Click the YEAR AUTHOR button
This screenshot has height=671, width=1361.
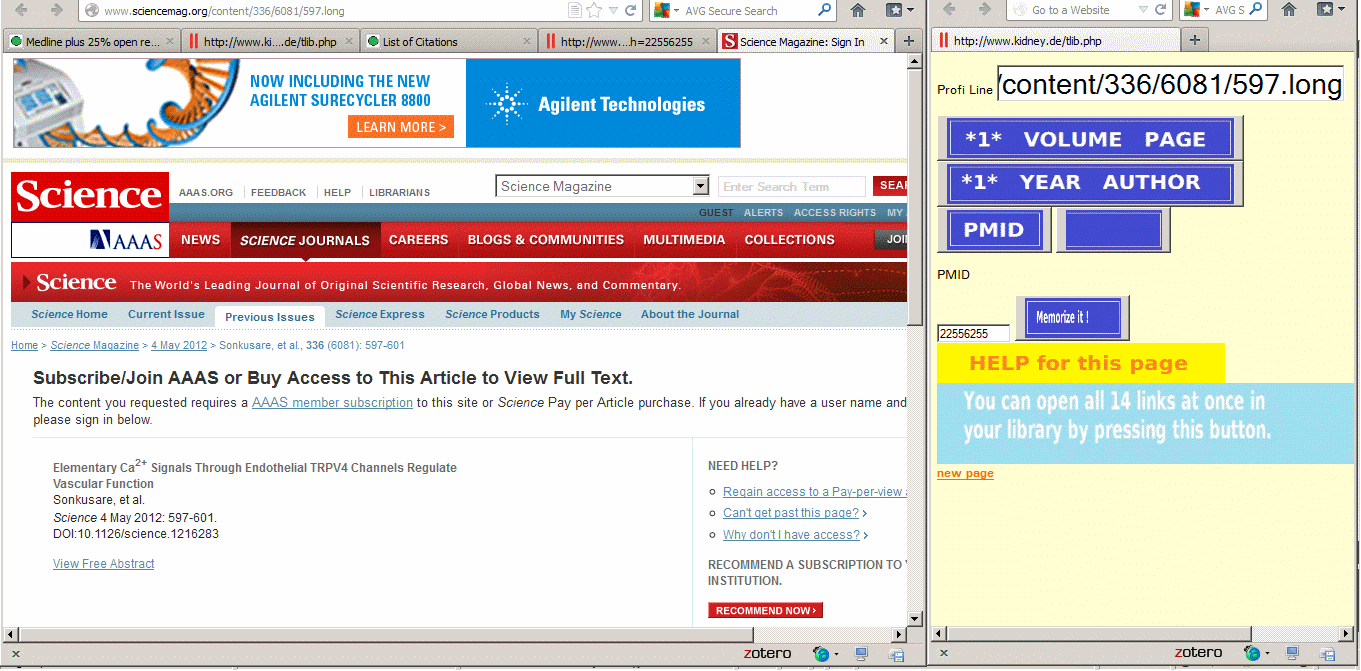point(1090,183)
